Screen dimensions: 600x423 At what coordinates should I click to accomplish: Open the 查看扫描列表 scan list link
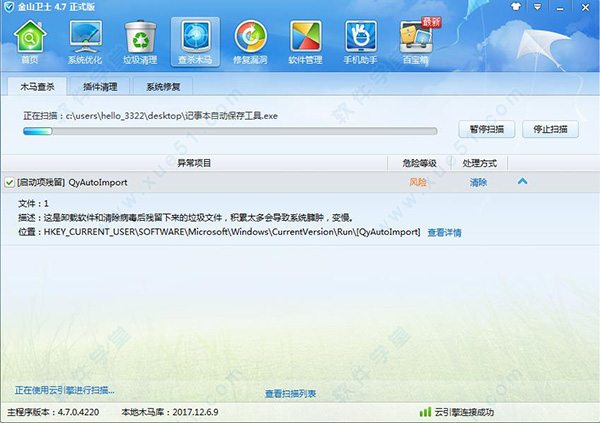point(290,394)
